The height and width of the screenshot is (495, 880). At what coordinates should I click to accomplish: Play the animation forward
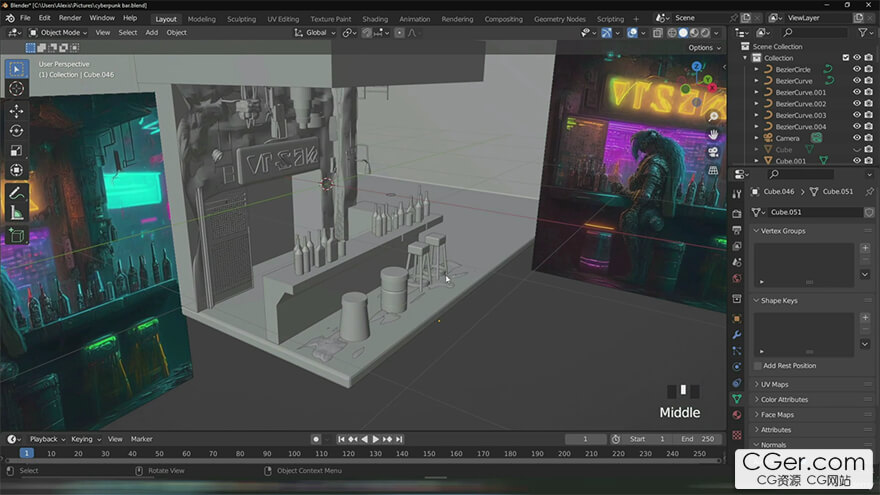tap(376, 439)
